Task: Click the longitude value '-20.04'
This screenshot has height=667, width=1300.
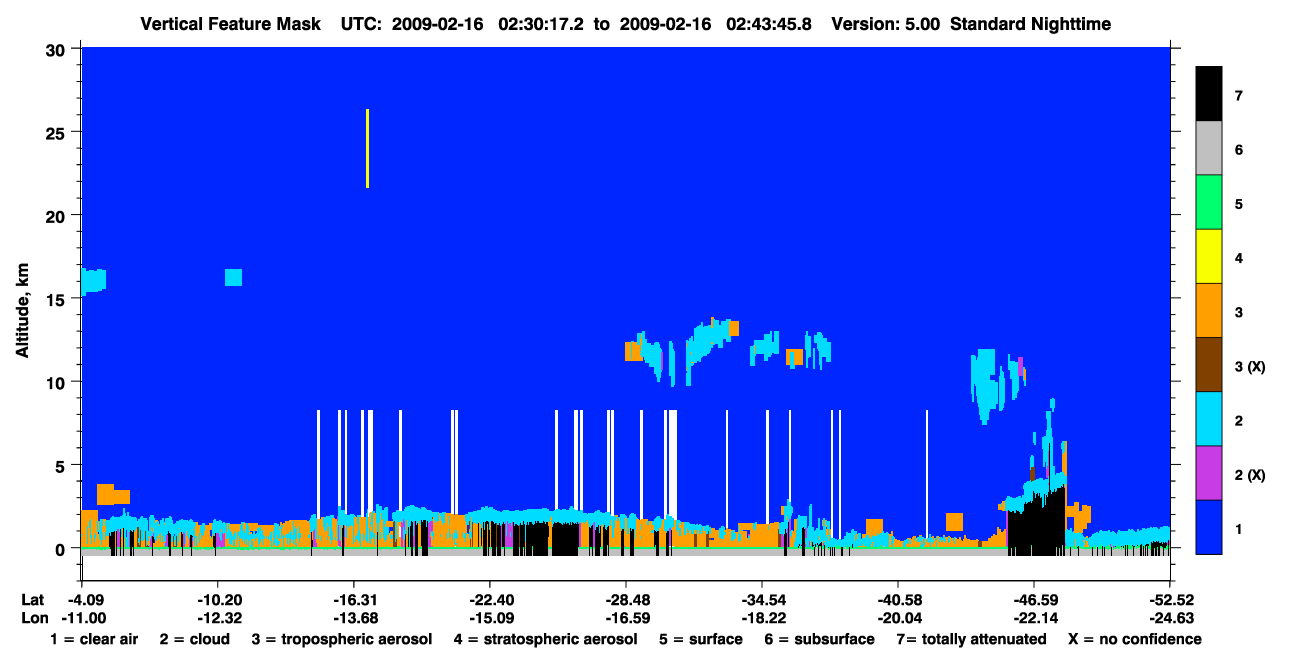Action: click(x=898, y=618)
